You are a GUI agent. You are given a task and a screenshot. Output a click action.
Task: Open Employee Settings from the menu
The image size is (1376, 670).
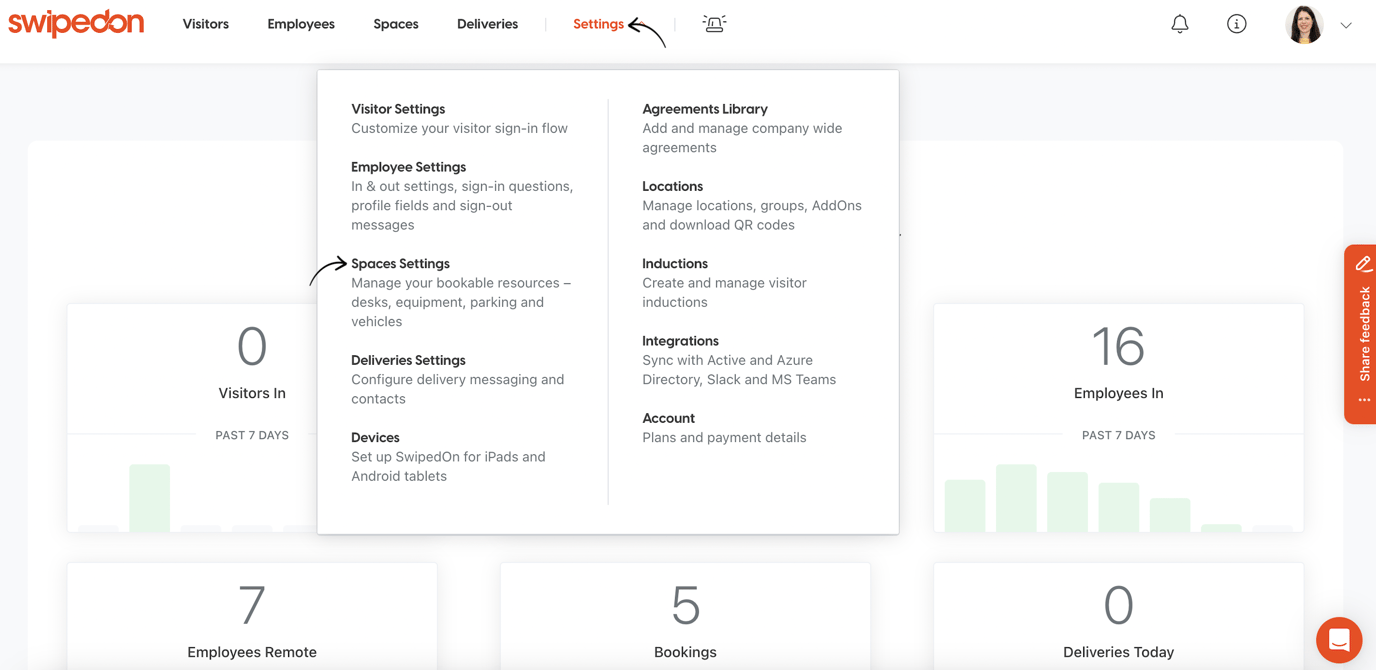[x=408, y=166]
